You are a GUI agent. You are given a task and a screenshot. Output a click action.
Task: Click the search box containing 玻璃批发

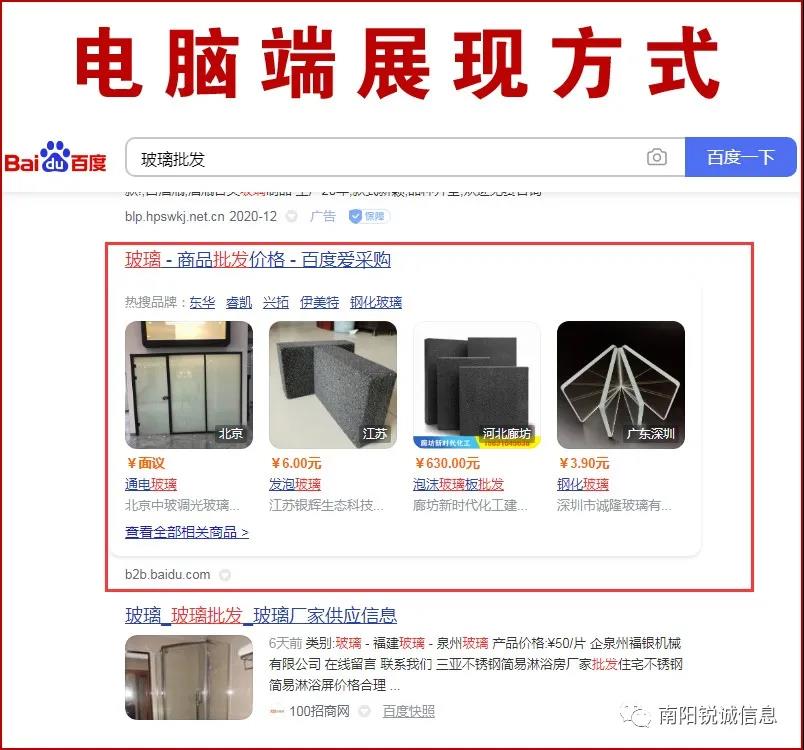pyautogui.click(x=406, y=157)
